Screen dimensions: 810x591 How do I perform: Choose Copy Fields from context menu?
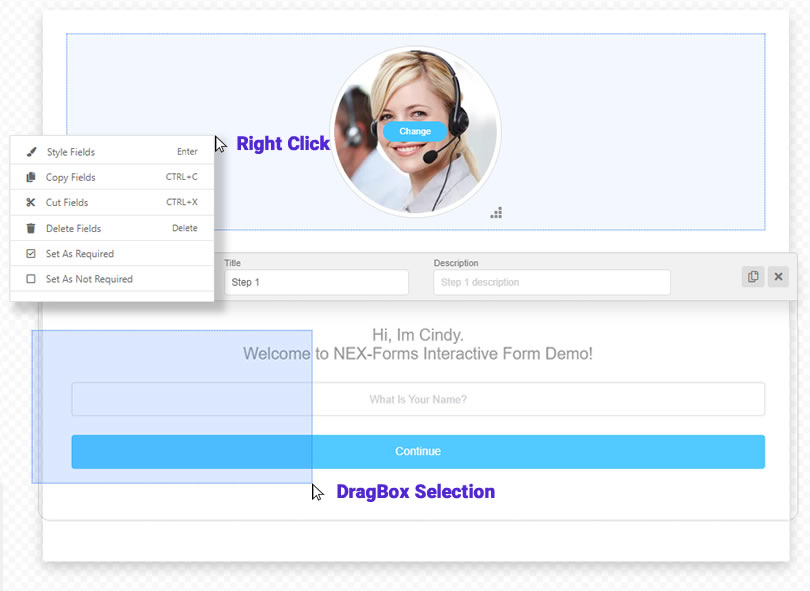point(112,177)
